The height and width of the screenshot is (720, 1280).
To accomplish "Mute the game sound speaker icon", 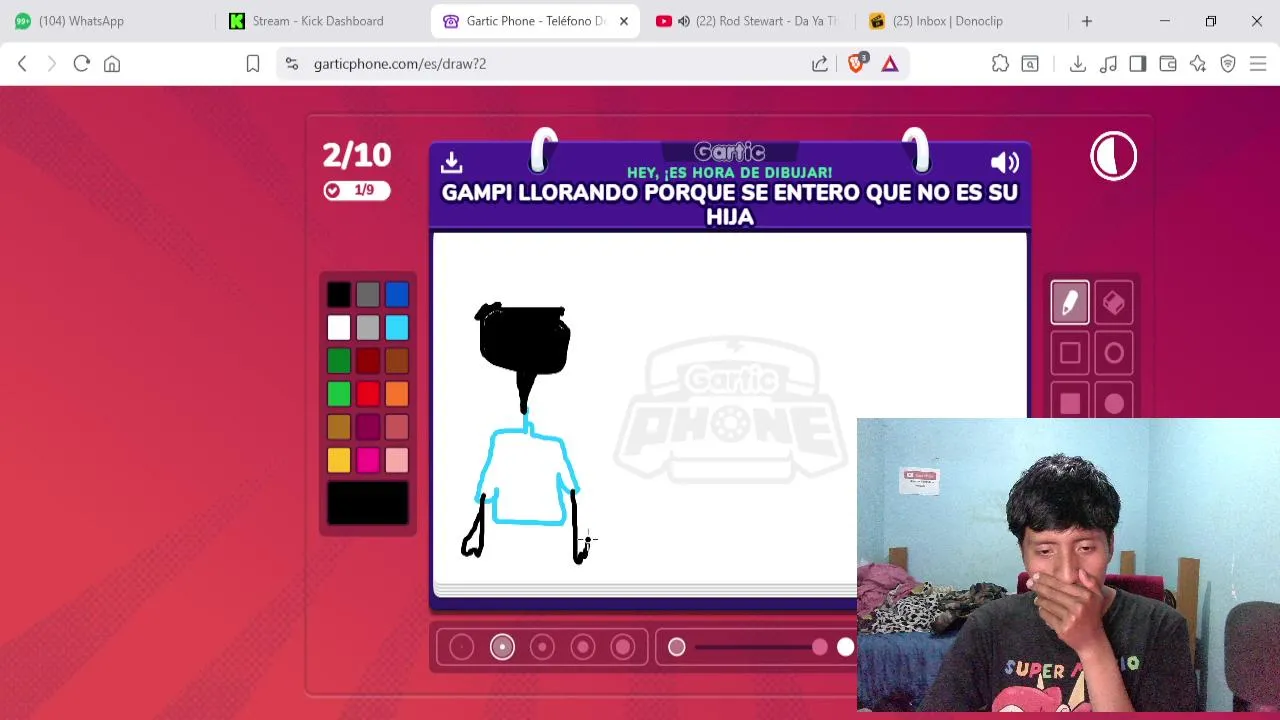I will [x=1004, y=162].
